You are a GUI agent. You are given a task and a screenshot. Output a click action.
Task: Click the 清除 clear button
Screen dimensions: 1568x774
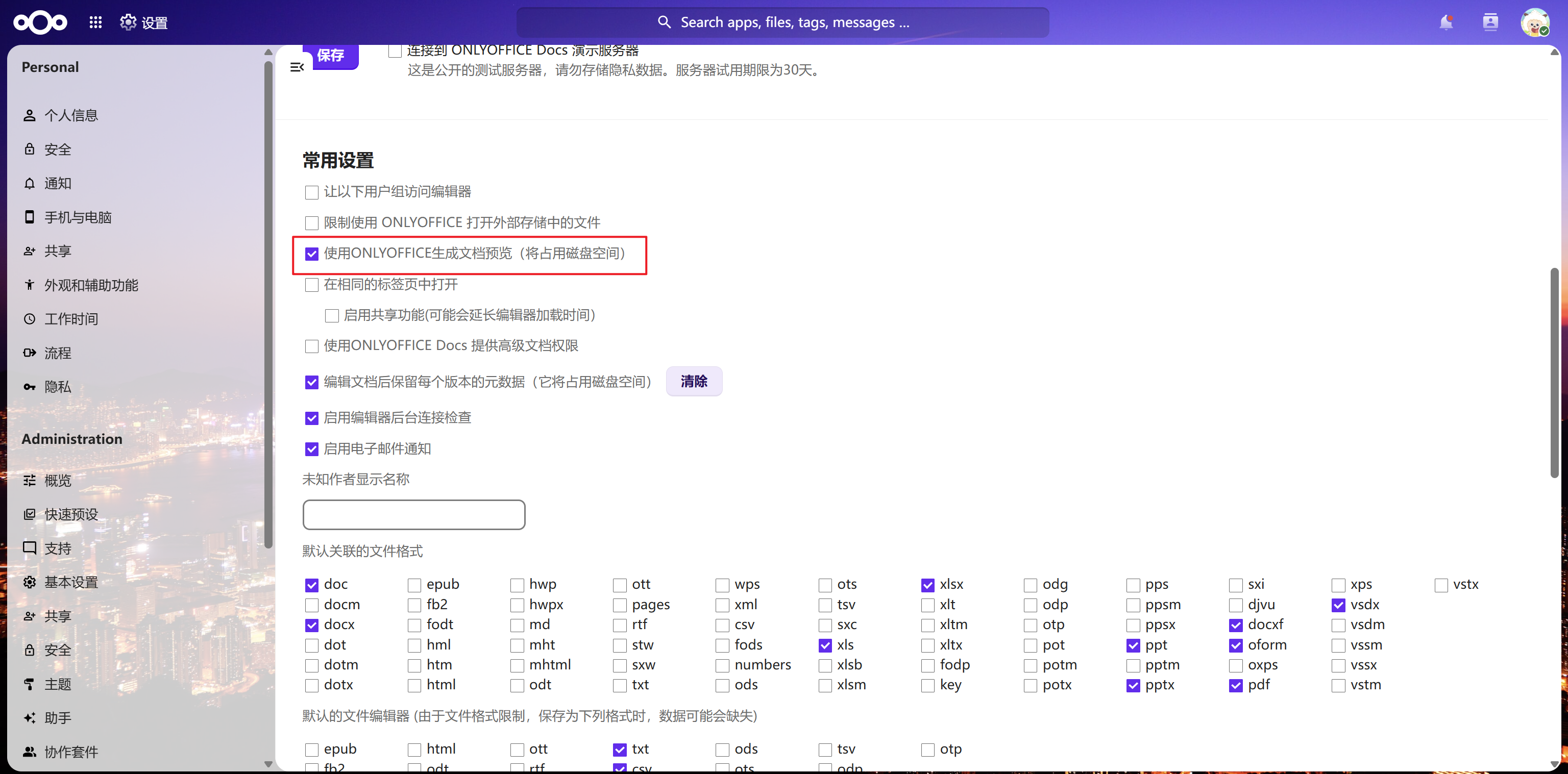[694, 382]
